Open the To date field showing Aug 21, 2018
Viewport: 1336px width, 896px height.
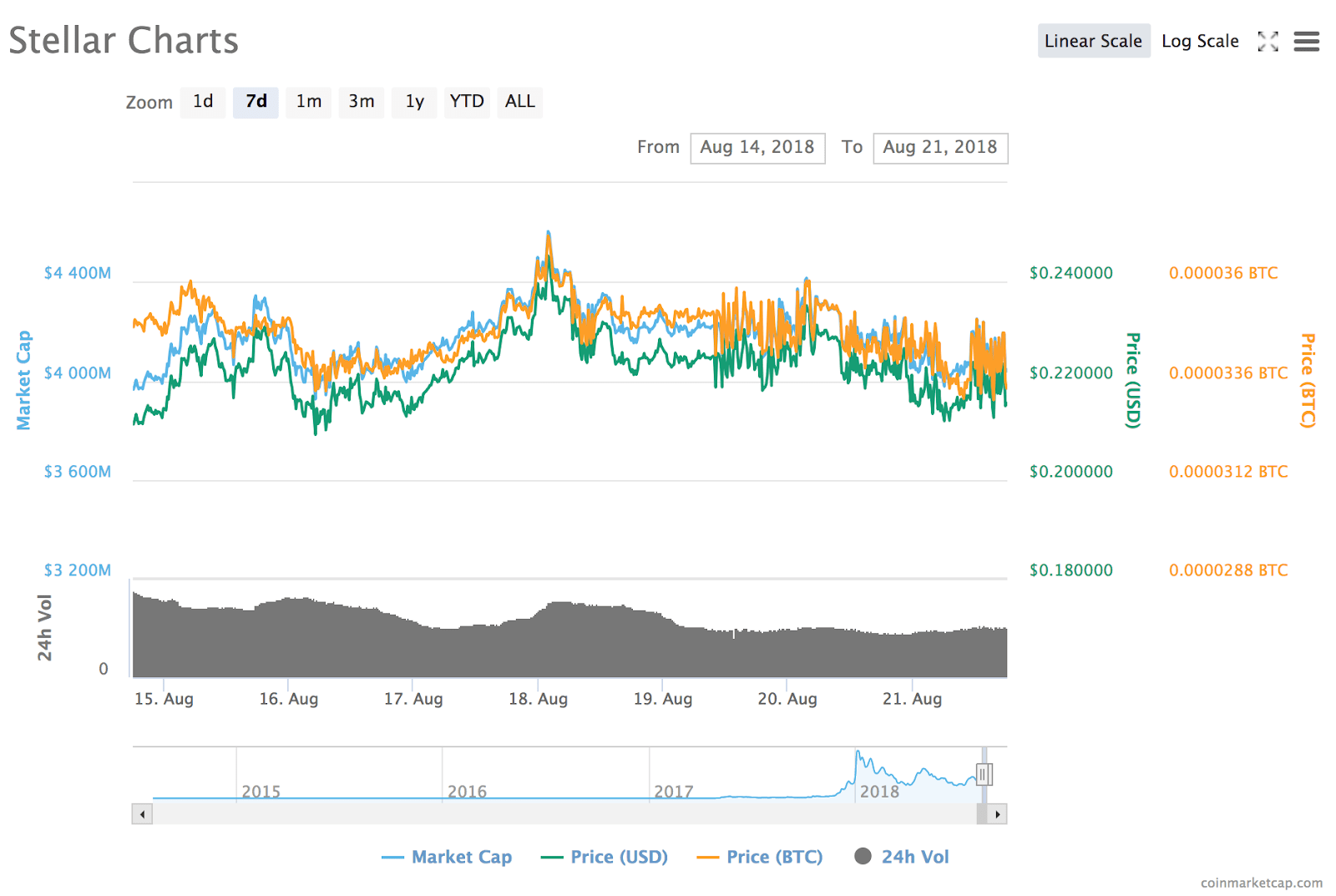click(x=940, y=148)
